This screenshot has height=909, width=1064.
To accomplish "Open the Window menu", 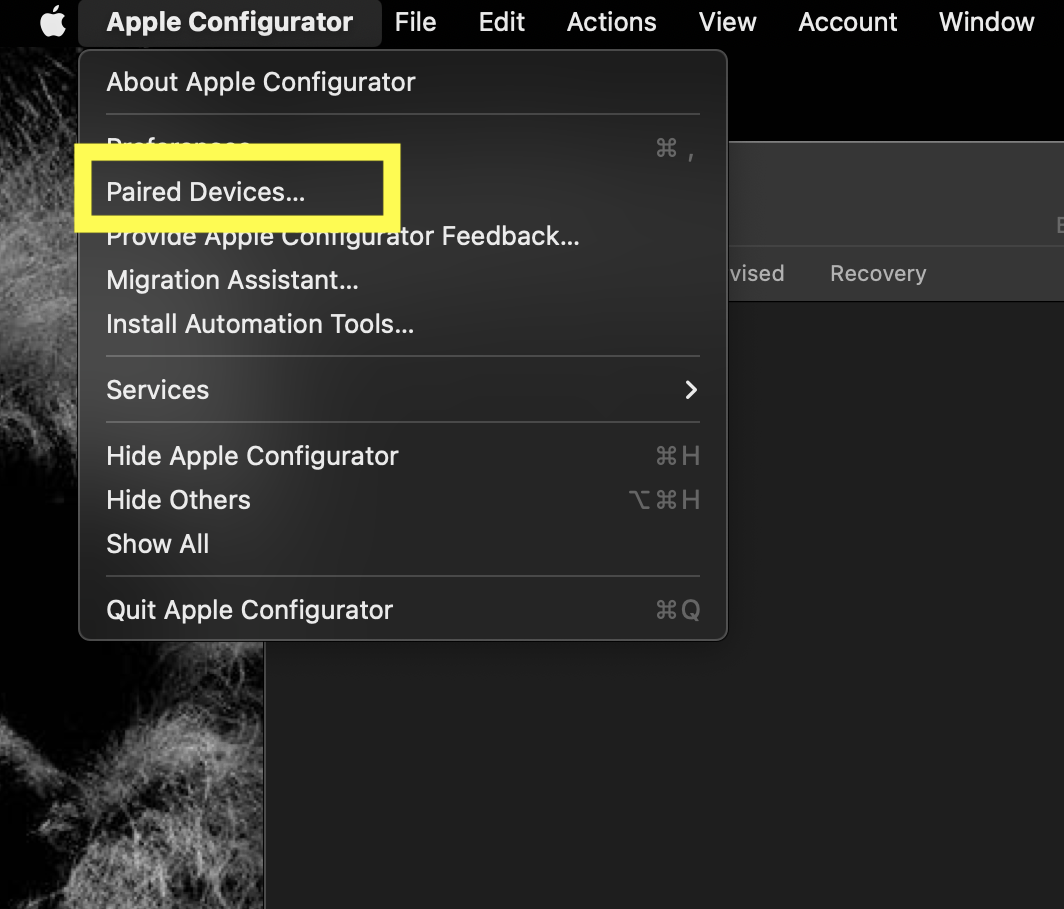I will (x=986, y=21).
